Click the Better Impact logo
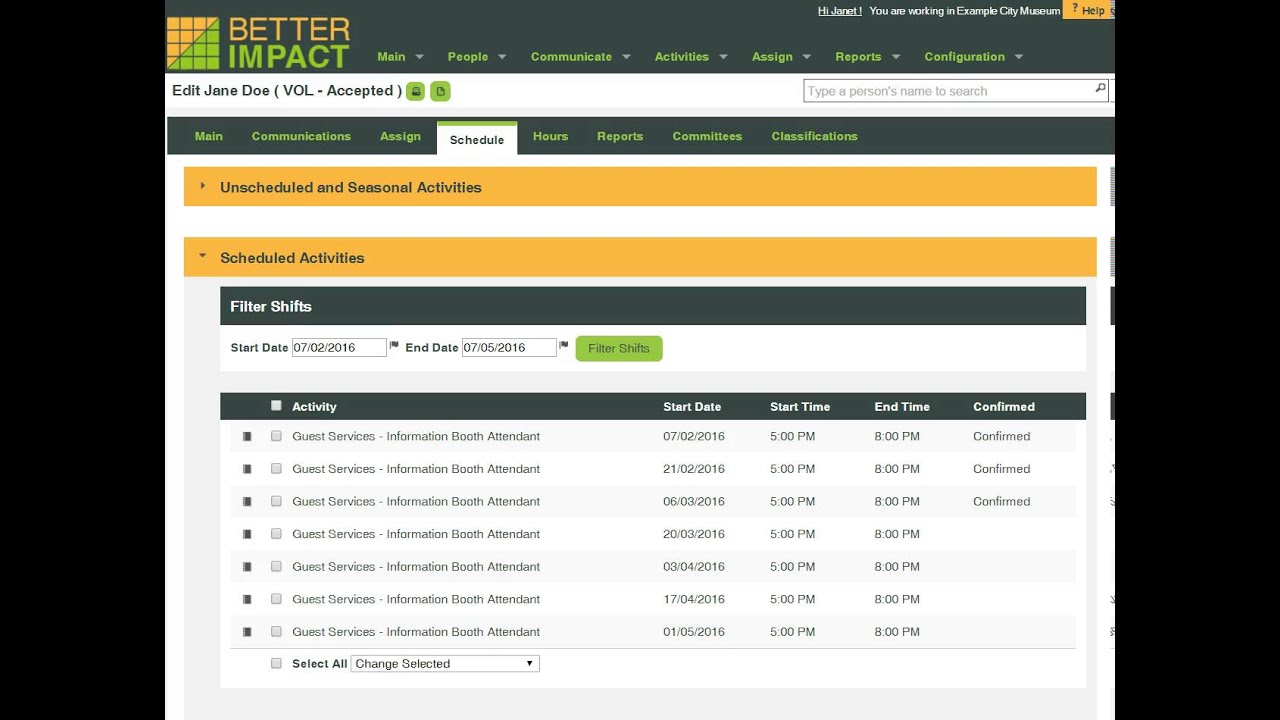The image size is (1280, 720). (x=258, y=42)
